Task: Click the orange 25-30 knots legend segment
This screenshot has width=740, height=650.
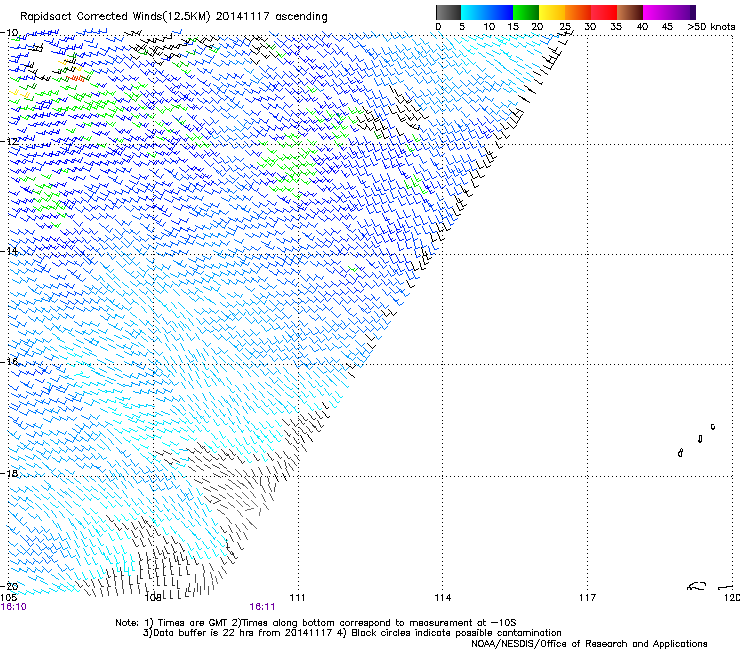Action: click(578, 12)
